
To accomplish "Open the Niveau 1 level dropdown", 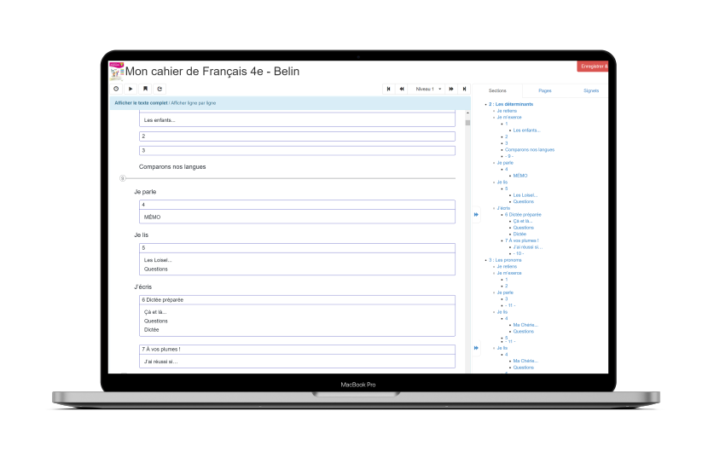I will pos(427,89).
